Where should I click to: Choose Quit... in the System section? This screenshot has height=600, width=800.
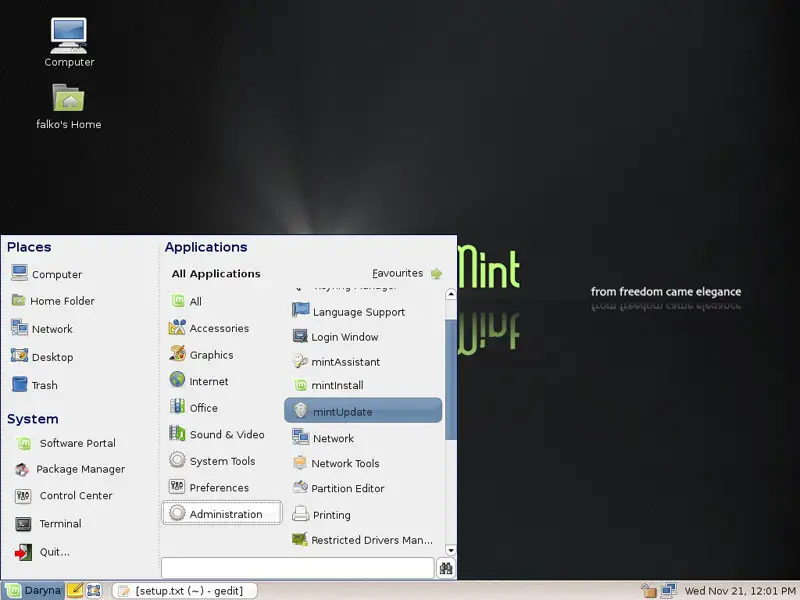42,552
